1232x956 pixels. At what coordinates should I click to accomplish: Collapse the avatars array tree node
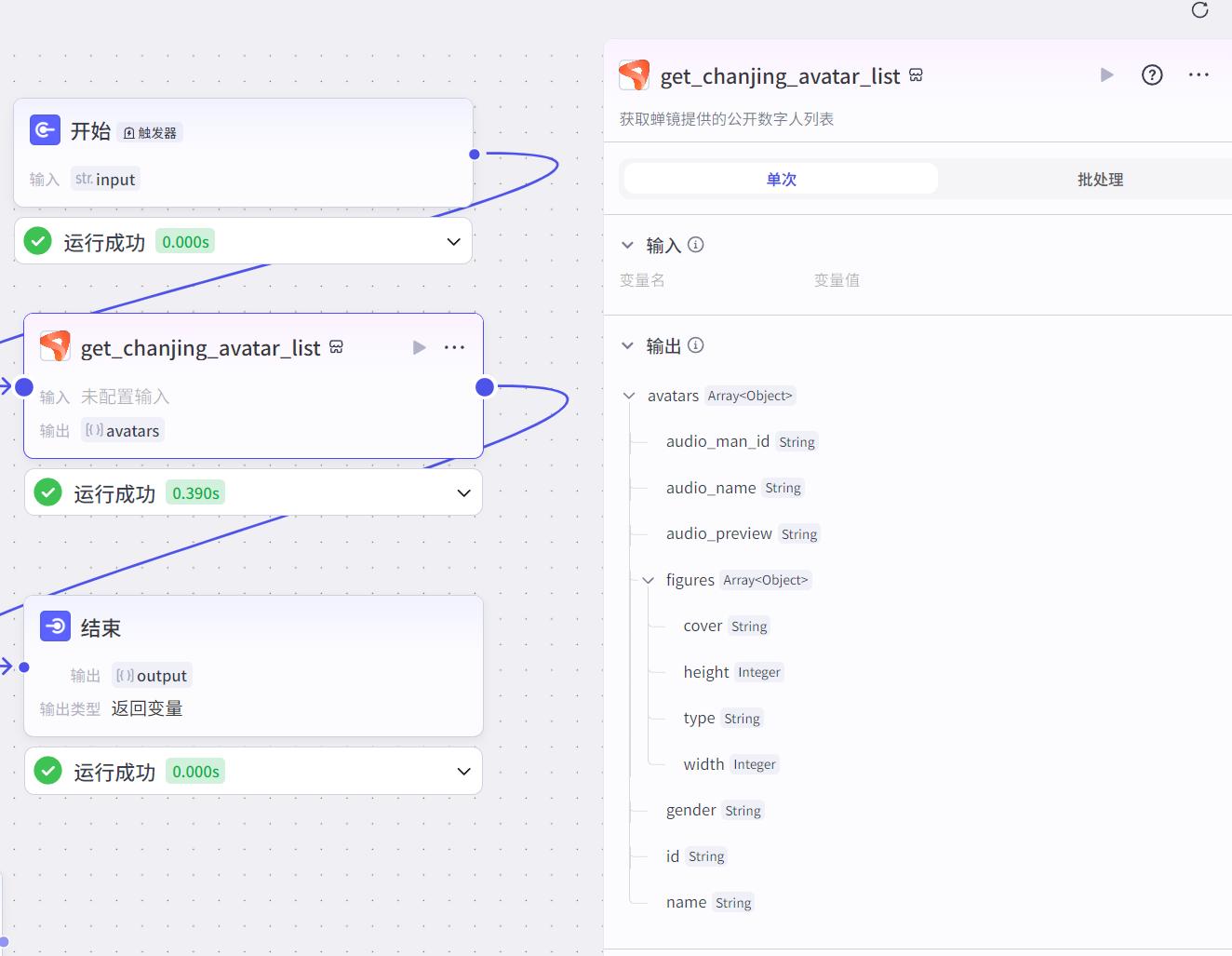629,397
